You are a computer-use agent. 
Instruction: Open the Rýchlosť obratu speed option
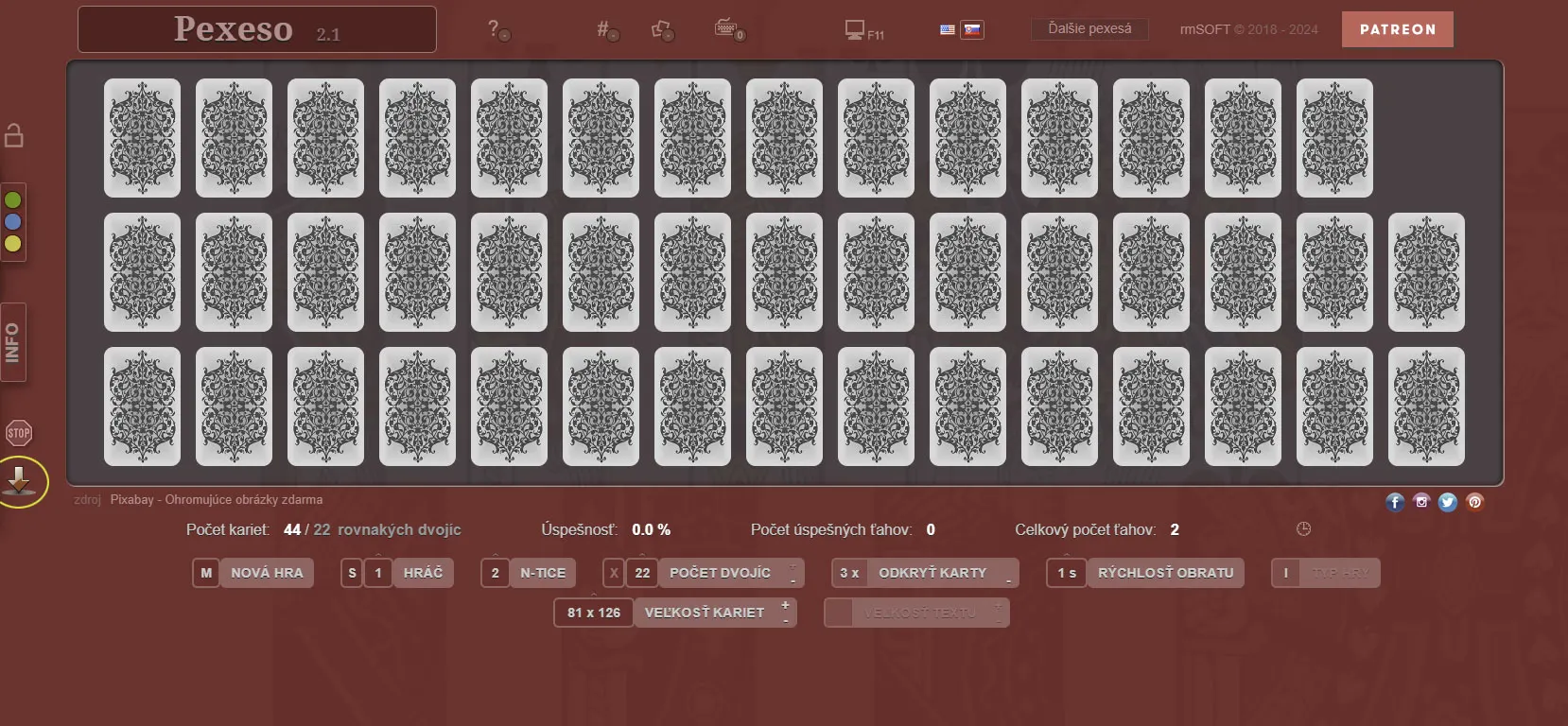coord(1165,573)
